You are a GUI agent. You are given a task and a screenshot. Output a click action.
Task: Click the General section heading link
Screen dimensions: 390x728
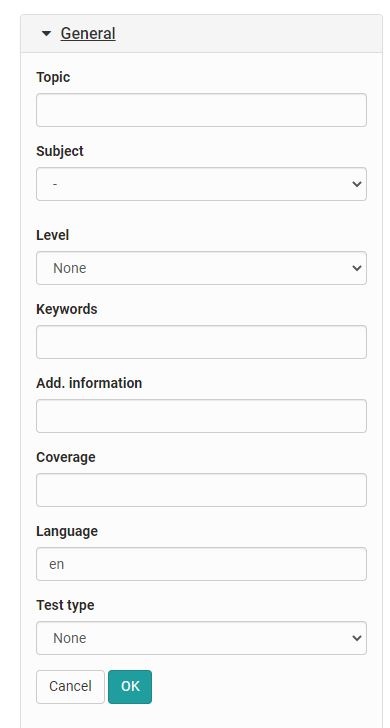click(x=88, y=33)
